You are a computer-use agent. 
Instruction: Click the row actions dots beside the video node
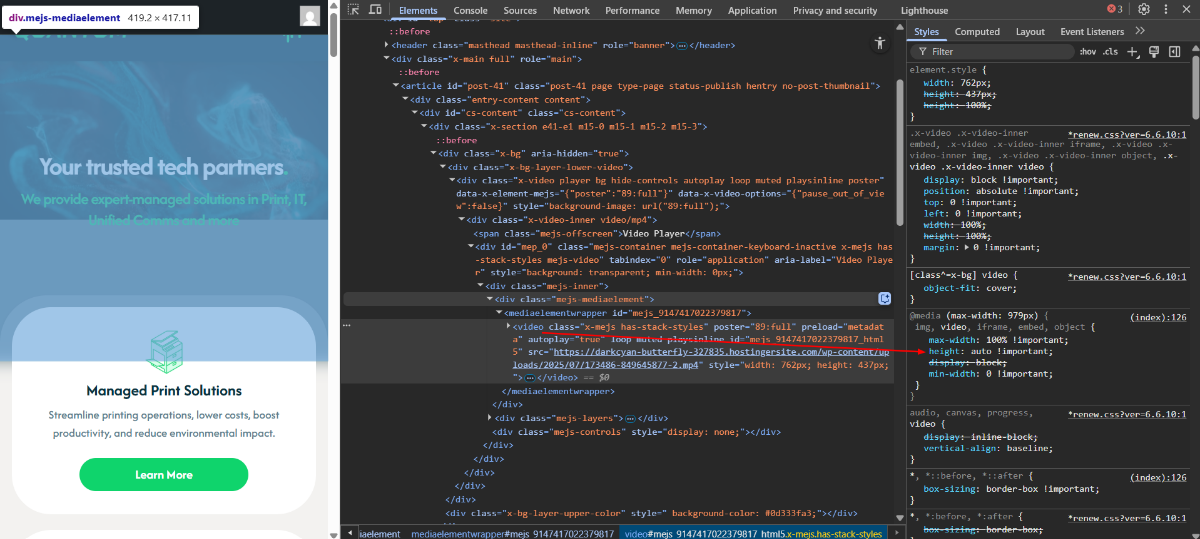[x=346, y=325]
